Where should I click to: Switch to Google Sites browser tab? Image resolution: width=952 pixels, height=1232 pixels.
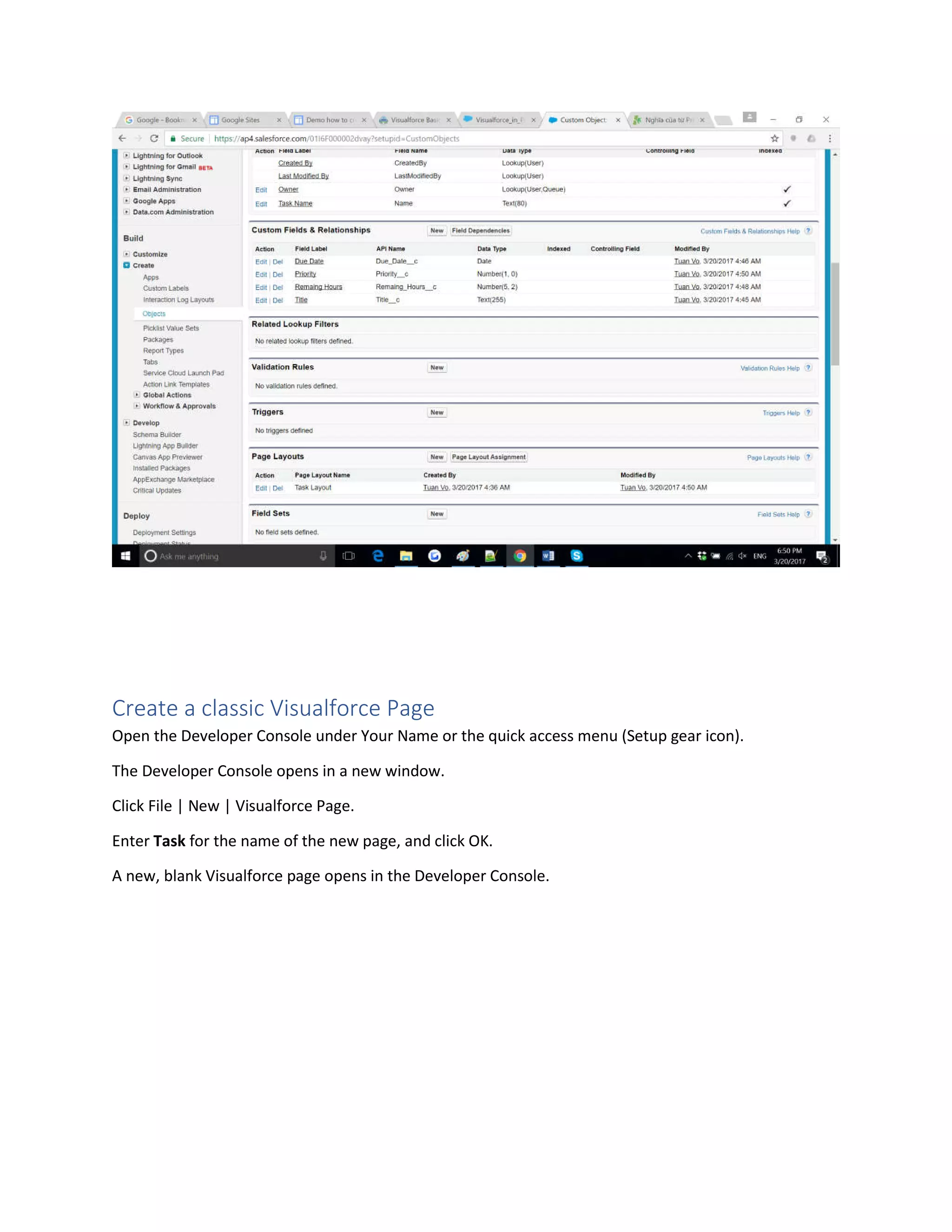pyautogui.click(x=245, y=120)
